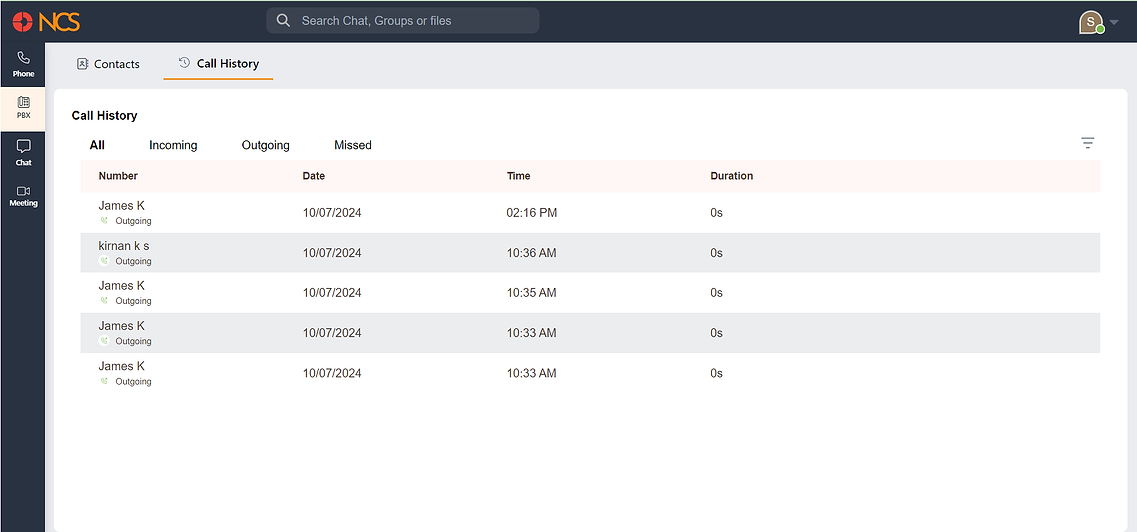Click the NCS logo
The width and height of the screenshot is (1137, 532).
[x=46, y=22]
